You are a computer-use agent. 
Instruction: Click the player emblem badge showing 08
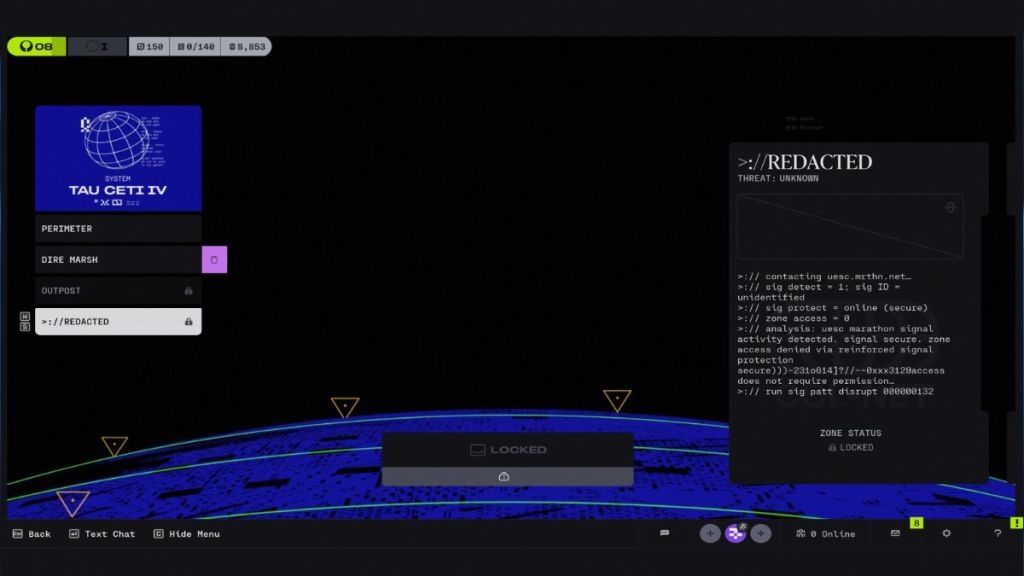pos(37,46)
